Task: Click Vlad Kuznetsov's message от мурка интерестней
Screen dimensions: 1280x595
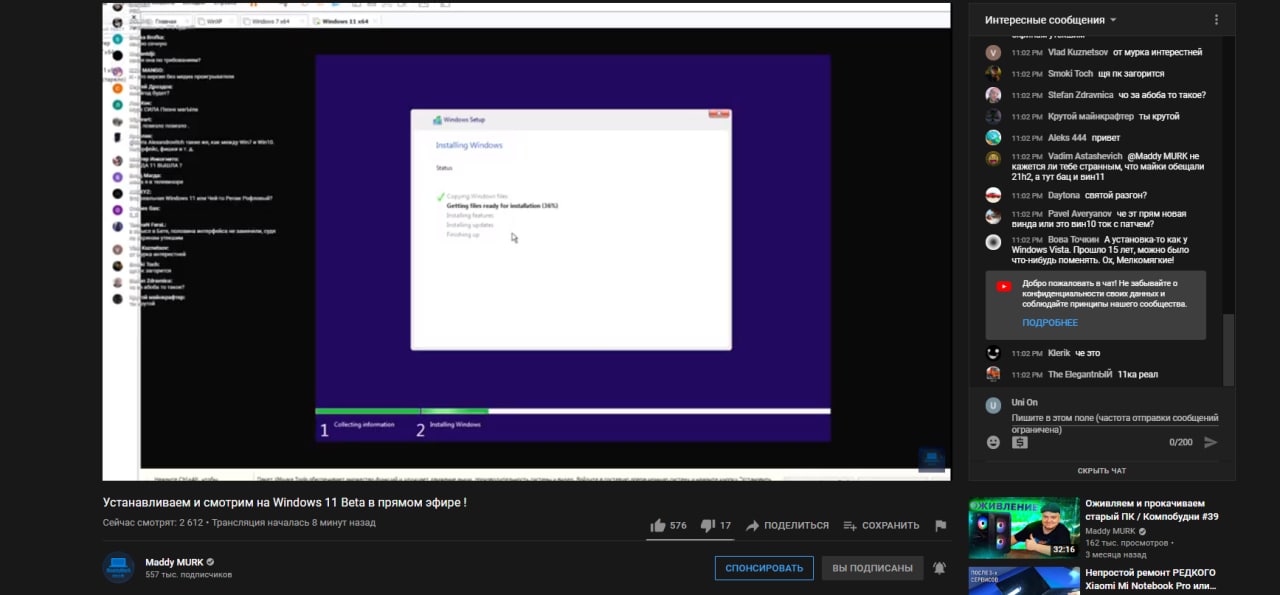Action: coord(1157,52)
